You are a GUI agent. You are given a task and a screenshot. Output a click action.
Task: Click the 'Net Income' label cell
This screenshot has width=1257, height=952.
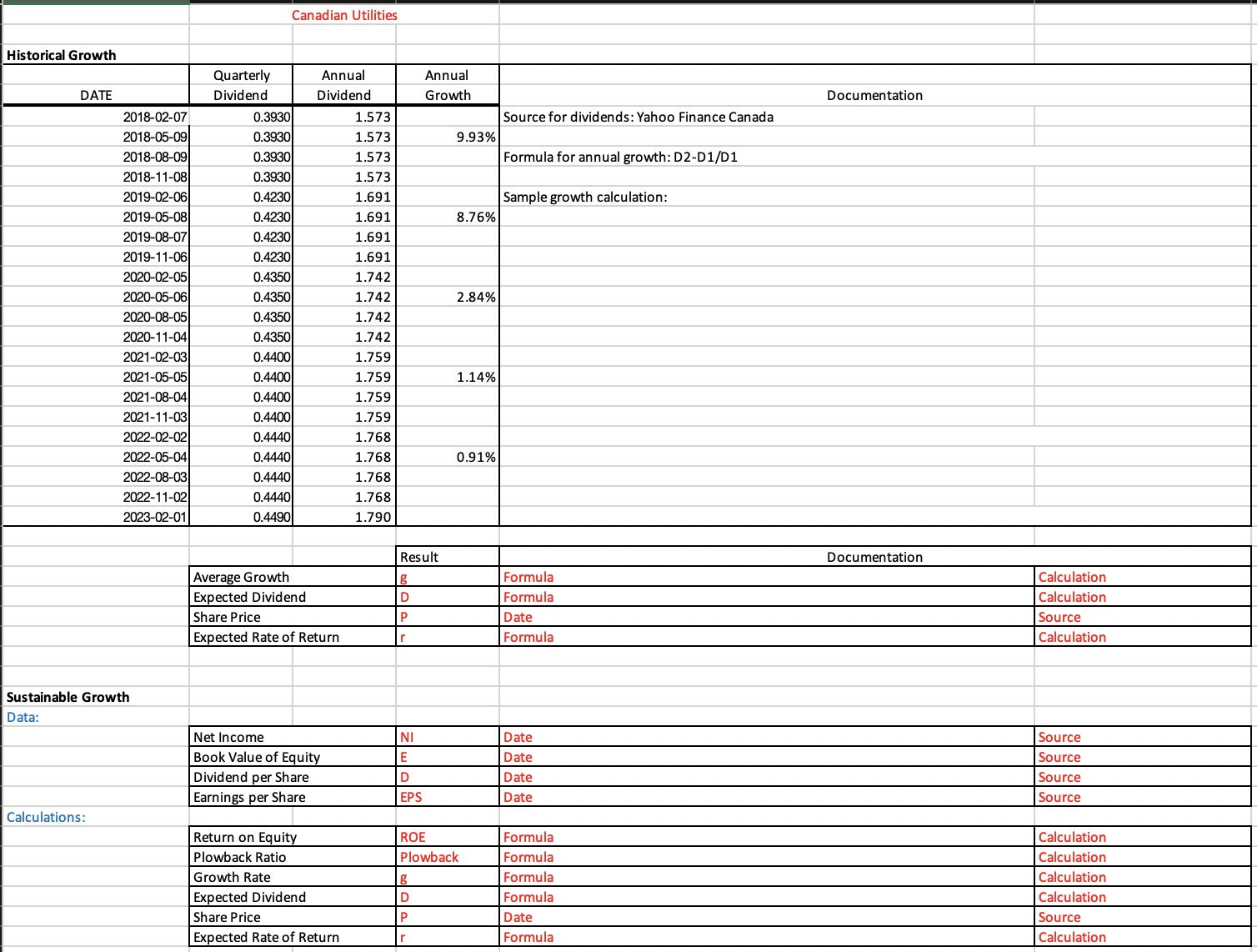coord(293,737)
